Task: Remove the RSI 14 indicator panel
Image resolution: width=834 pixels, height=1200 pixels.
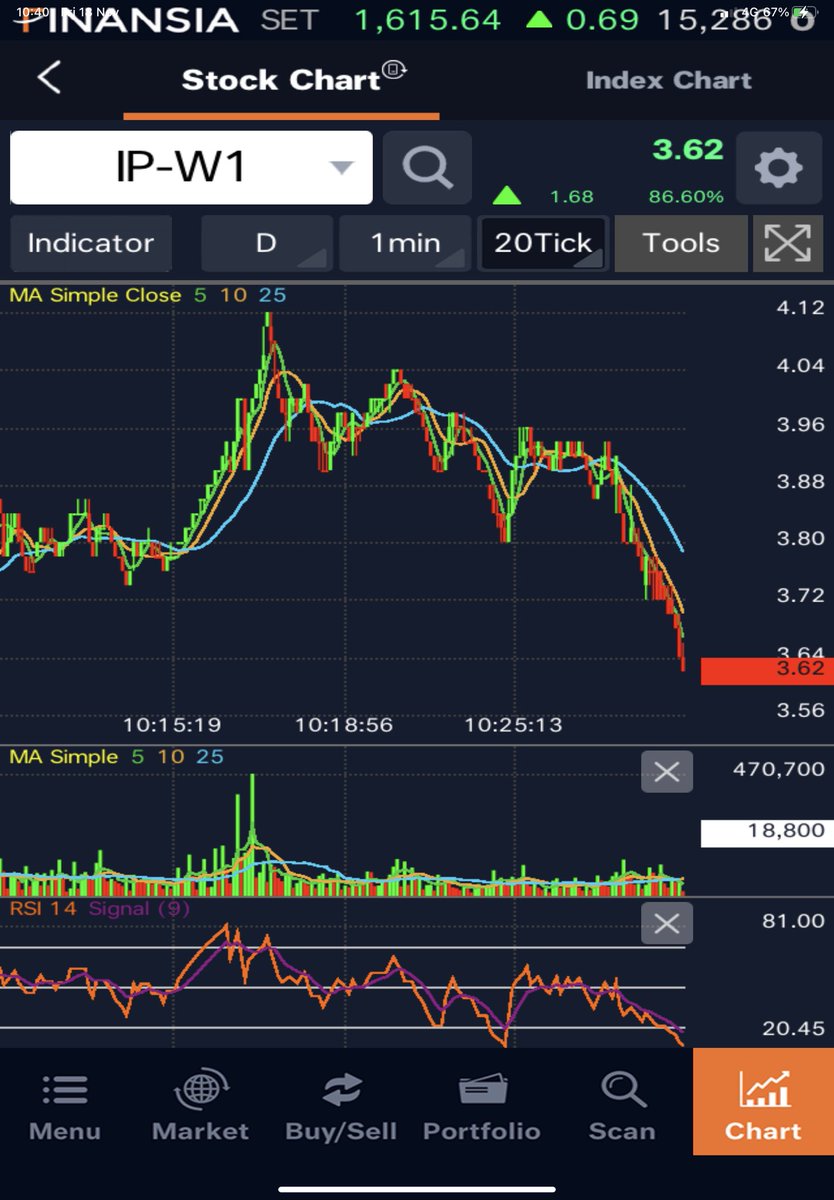Action: point(666,924)
